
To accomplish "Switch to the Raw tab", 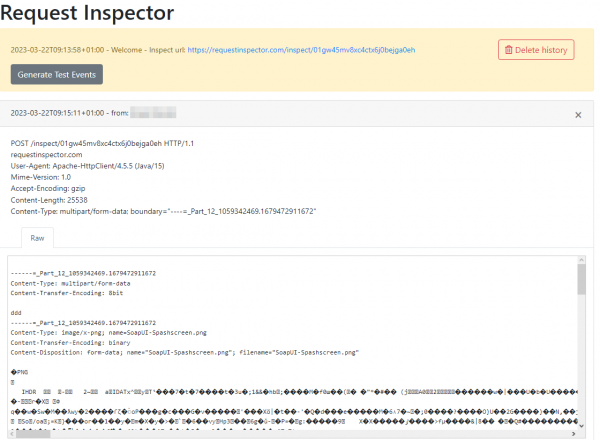I will [x=37, y=237].
